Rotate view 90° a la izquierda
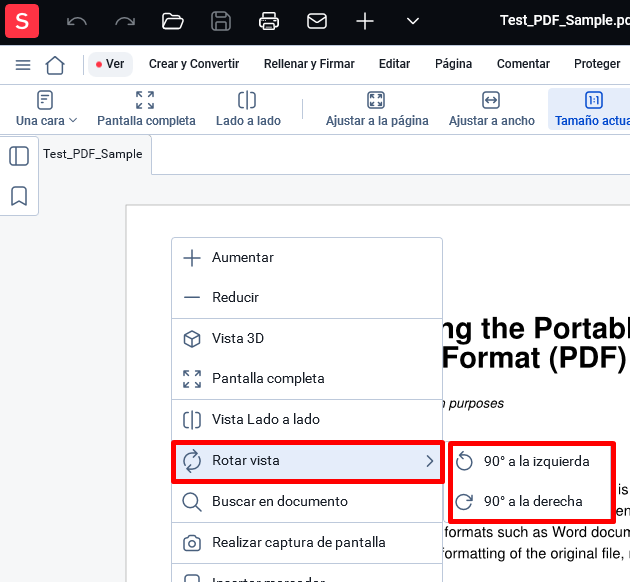This screenshot has height=582, width=630. pos(531,462)
